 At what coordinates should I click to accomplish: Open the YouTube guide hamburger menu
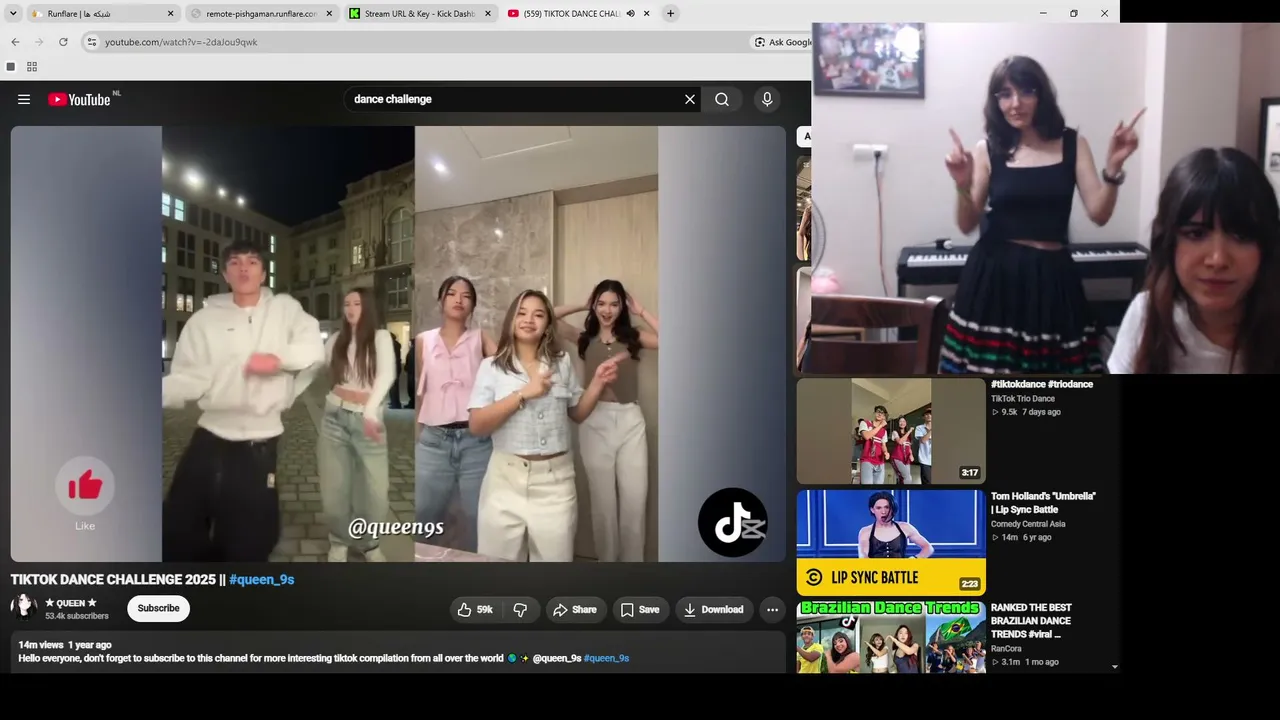coord(24,99)
